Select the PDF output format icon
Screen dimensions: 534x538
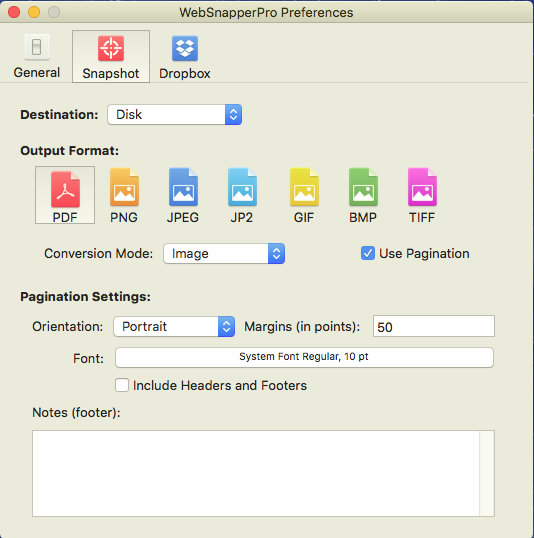[65, 195]
